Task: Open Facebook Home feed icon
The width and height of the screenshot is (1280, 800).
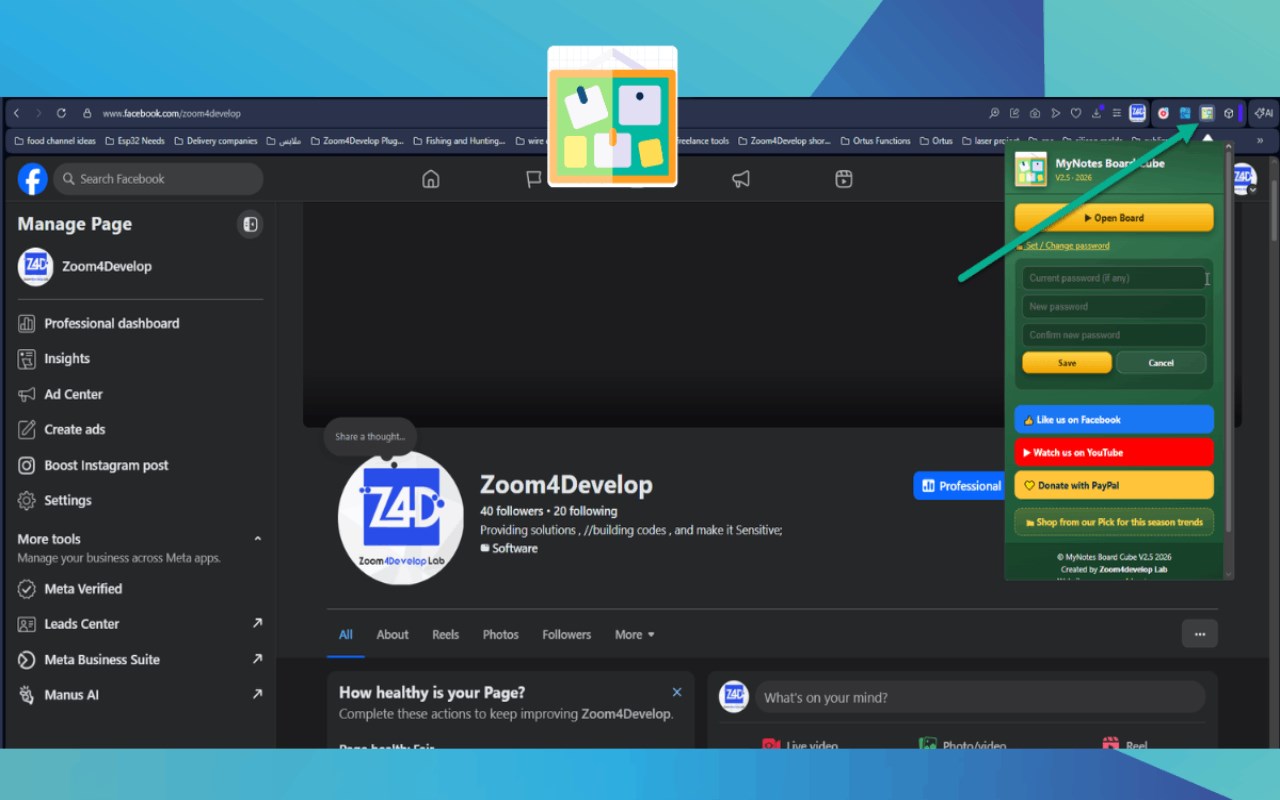Action: click(431, 179)
